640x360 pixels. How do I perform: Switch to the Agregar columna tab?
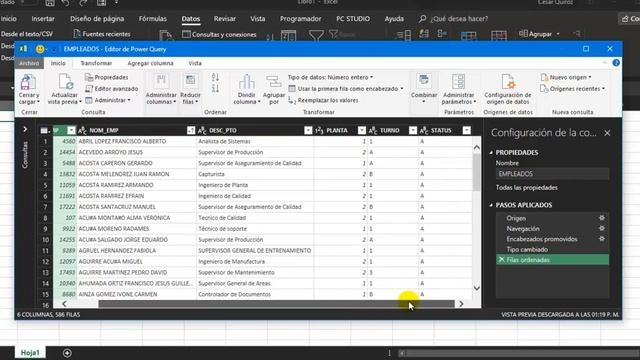(x=151, y=63)
